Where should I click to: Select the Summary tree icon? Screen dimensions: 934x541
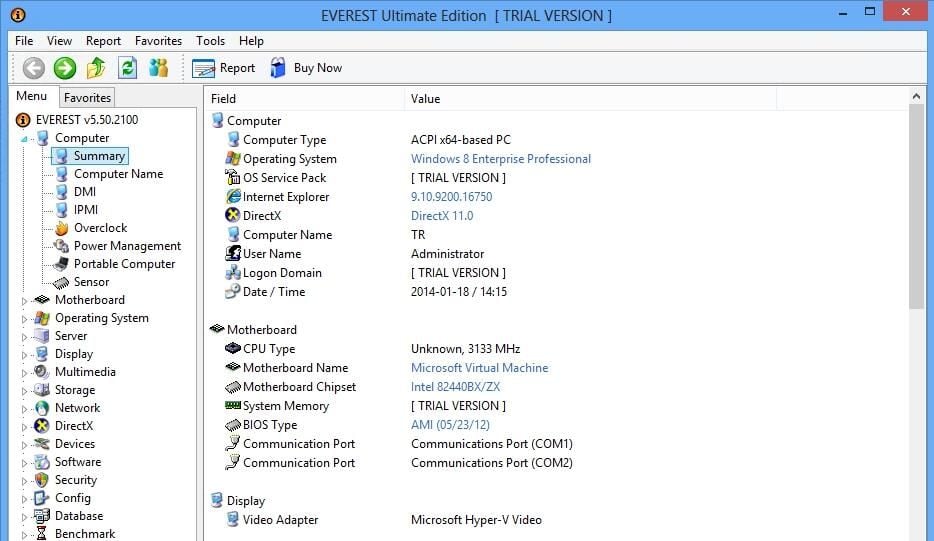(x=61, y=156)
